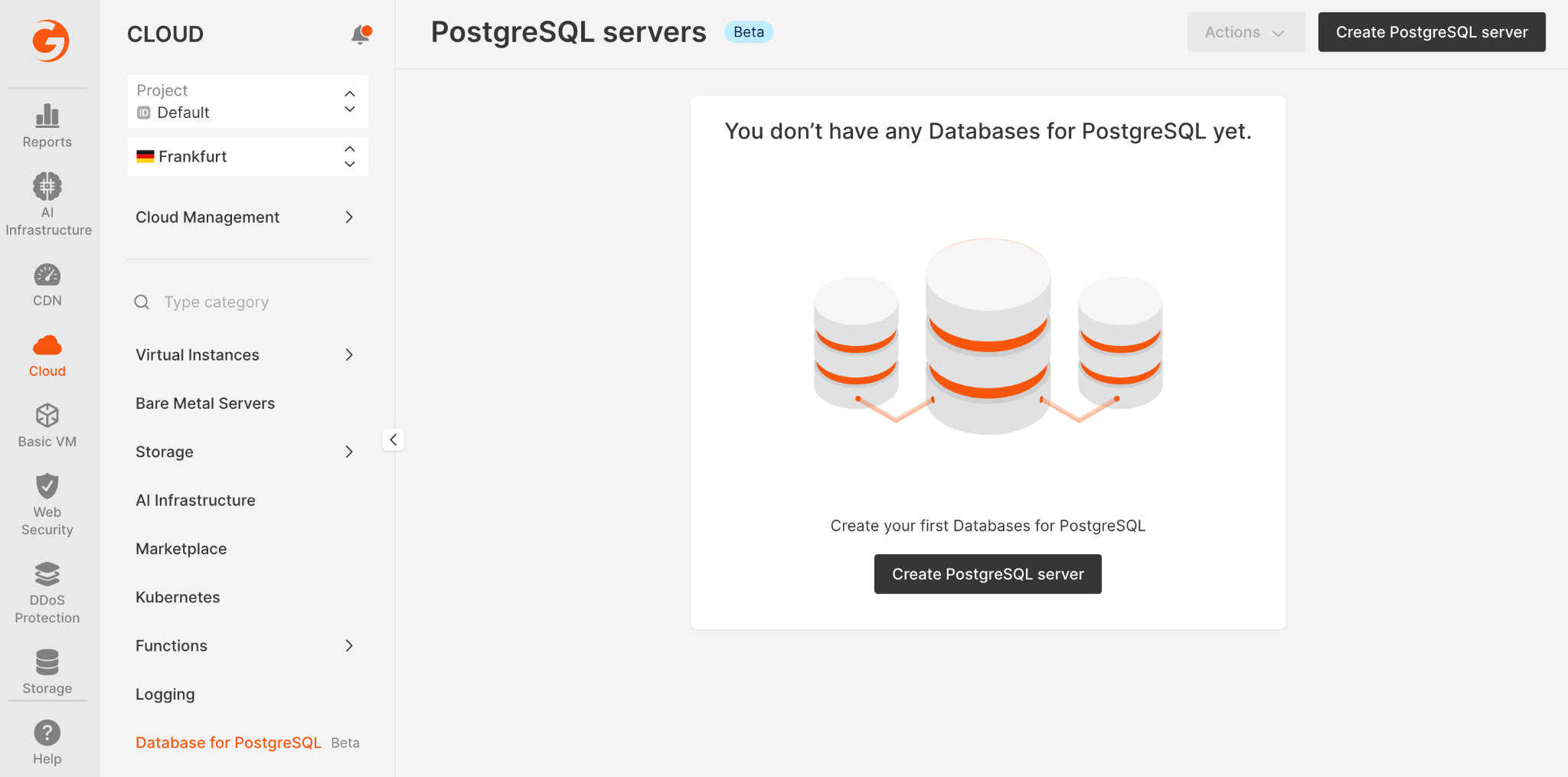
Task: Click the search magnifier icon
Action: click(142, 302)
